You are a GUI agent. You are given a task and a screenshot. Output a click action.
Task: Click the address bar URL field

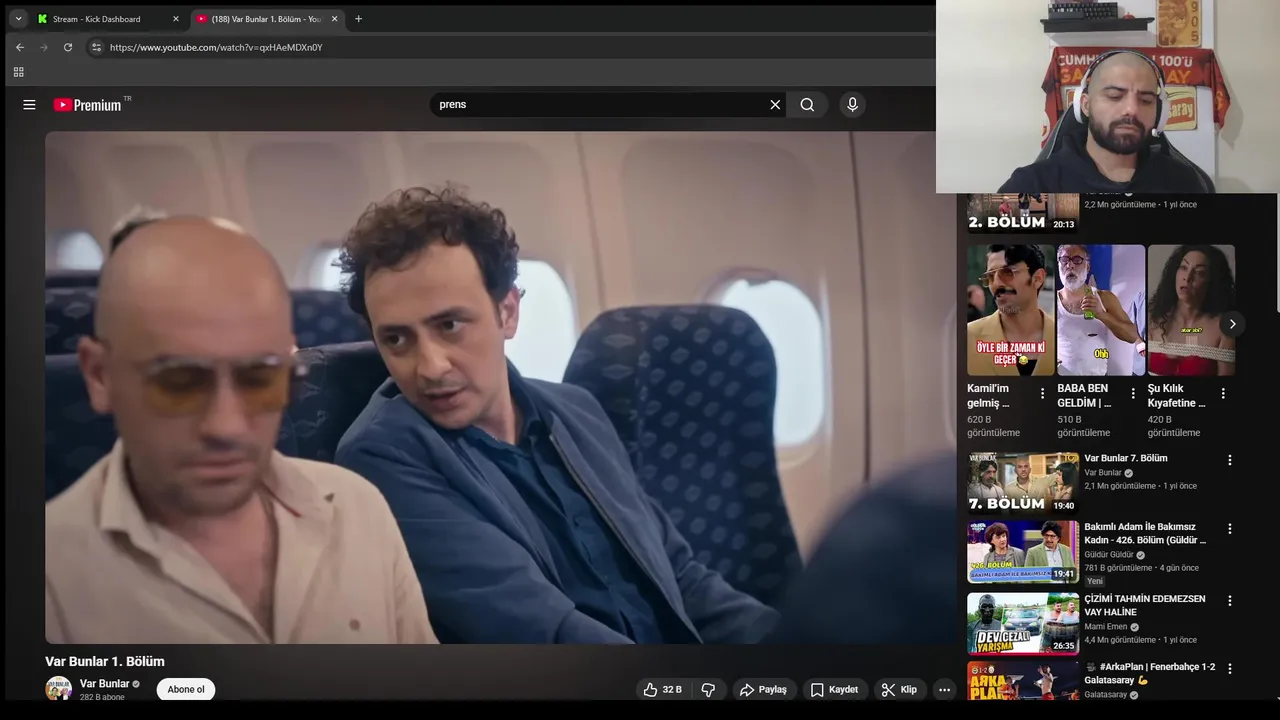click(x=510, y=47)
